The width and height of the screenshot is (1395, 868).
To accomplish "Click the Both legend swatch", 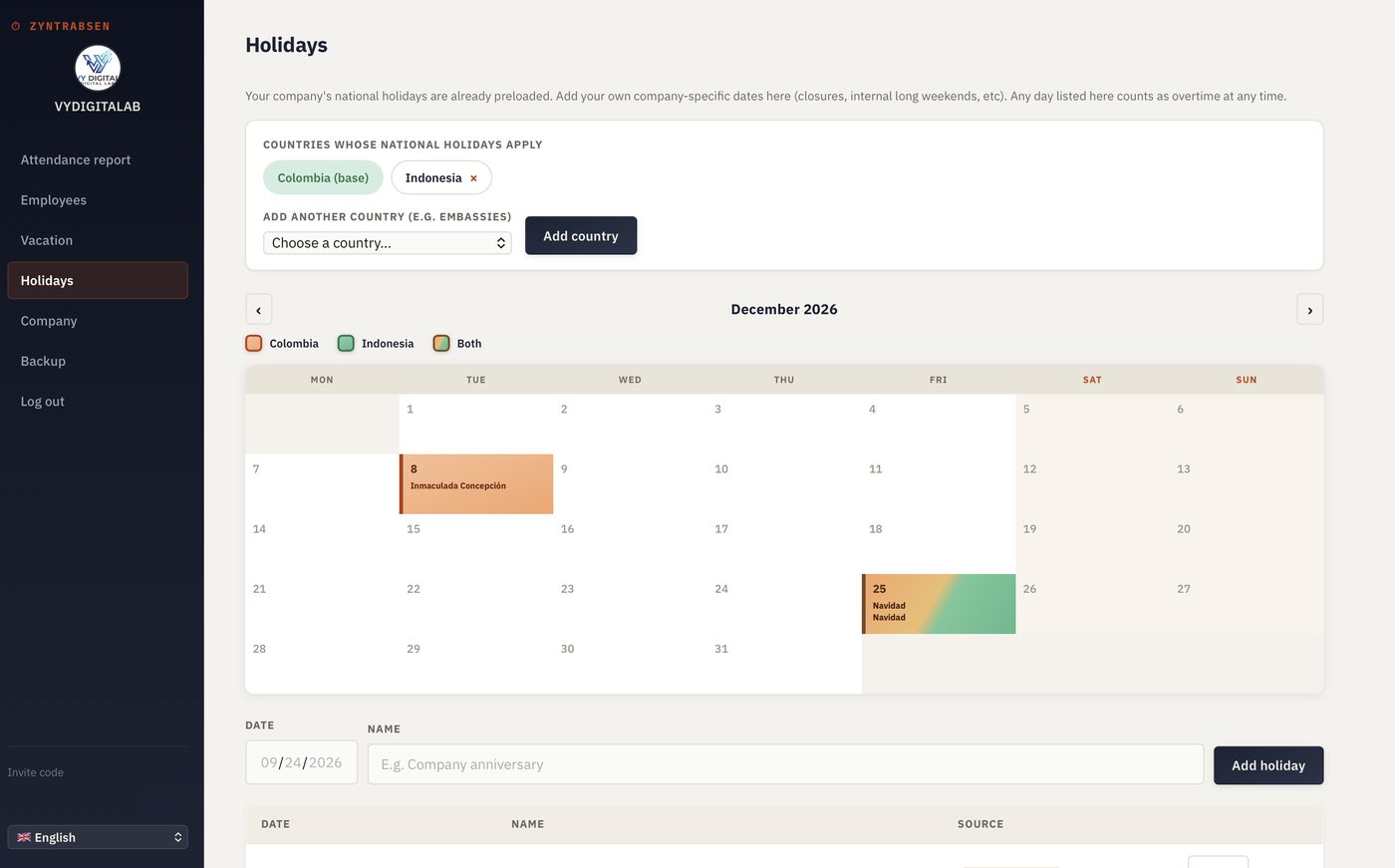I will [x=441, y=343].
